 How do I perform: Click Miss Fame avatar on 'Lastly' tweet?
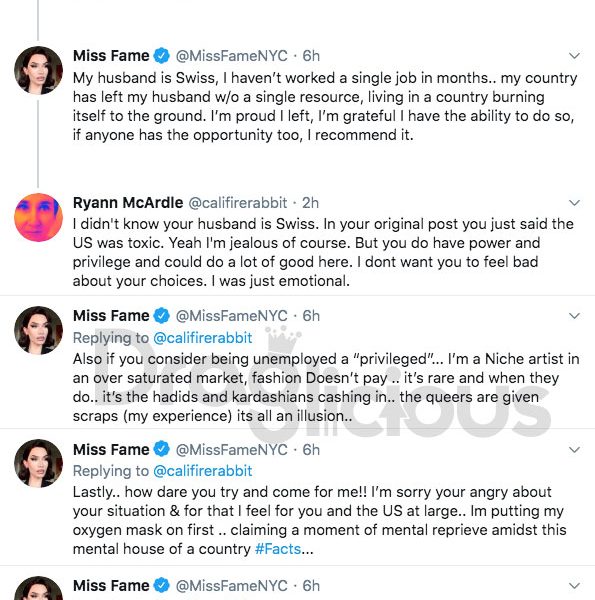38,463
